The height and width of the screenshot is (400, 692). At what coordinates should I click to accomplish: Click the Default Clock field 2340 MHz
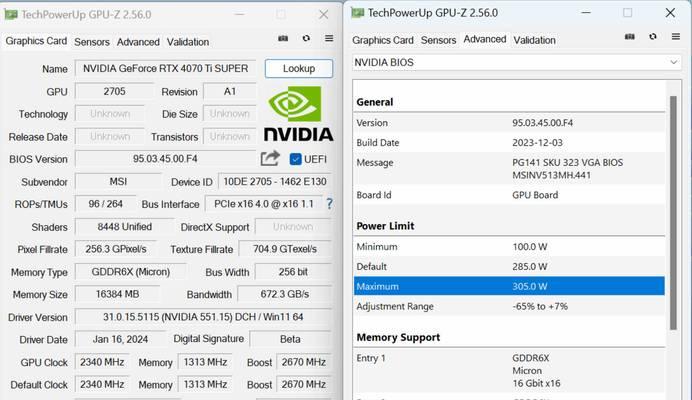point(102,385)
